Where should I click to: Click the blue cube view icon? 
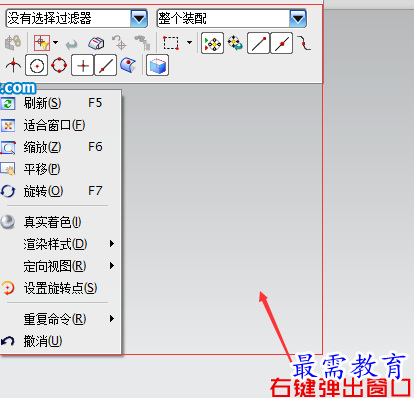(157, 65)
